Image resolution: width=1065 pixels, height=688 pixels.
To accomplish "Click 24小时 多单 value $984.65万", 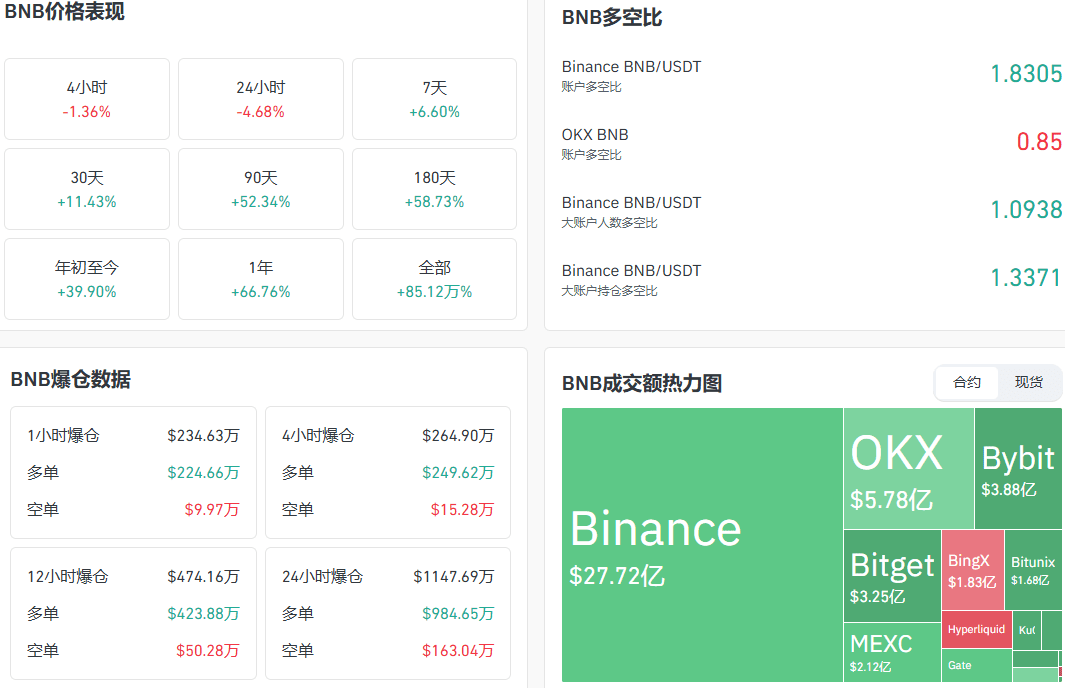I will click(x=458, y=614).
